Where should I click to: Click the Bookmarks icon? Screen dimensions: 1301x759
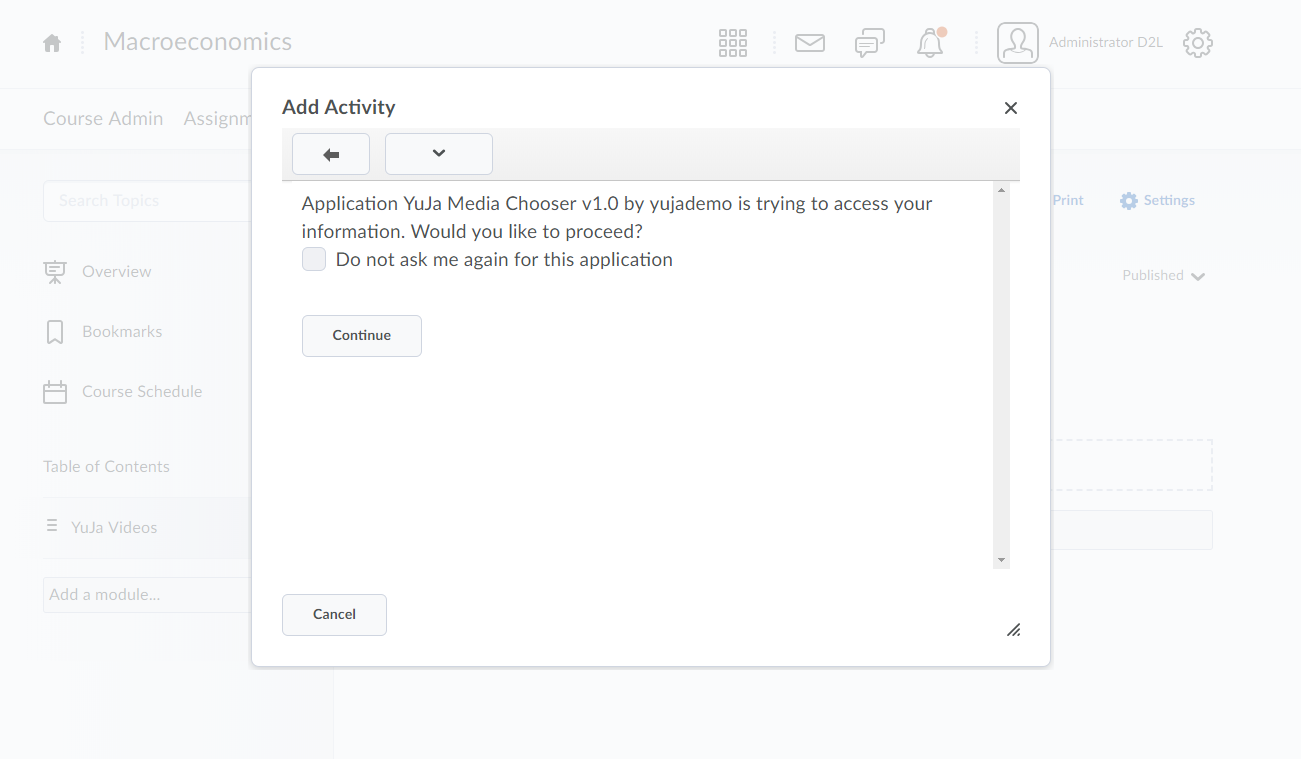(55, 332)
